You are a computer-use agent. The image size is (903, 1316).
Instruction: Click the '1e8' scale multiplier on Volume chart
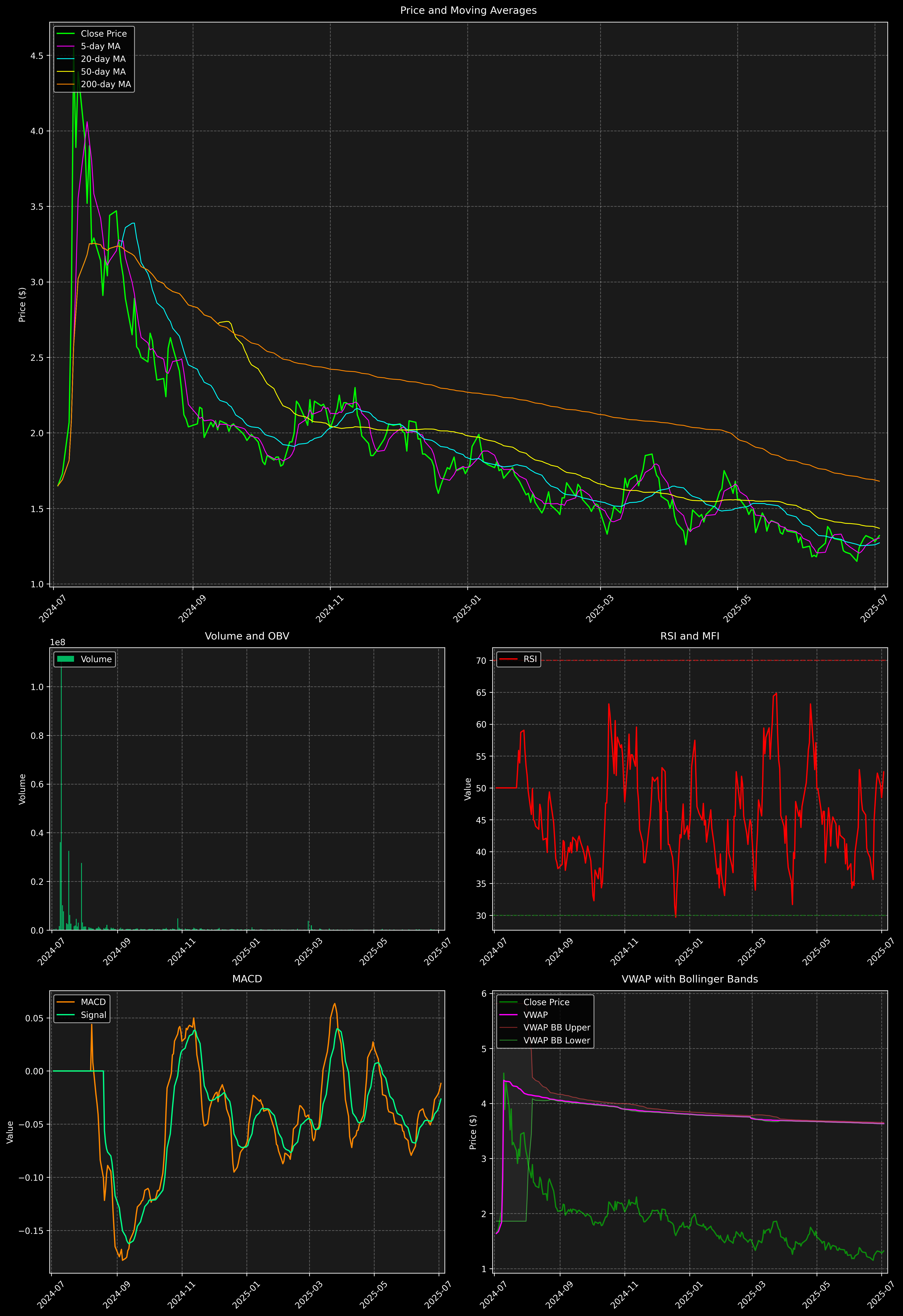(x=58, y=642)
